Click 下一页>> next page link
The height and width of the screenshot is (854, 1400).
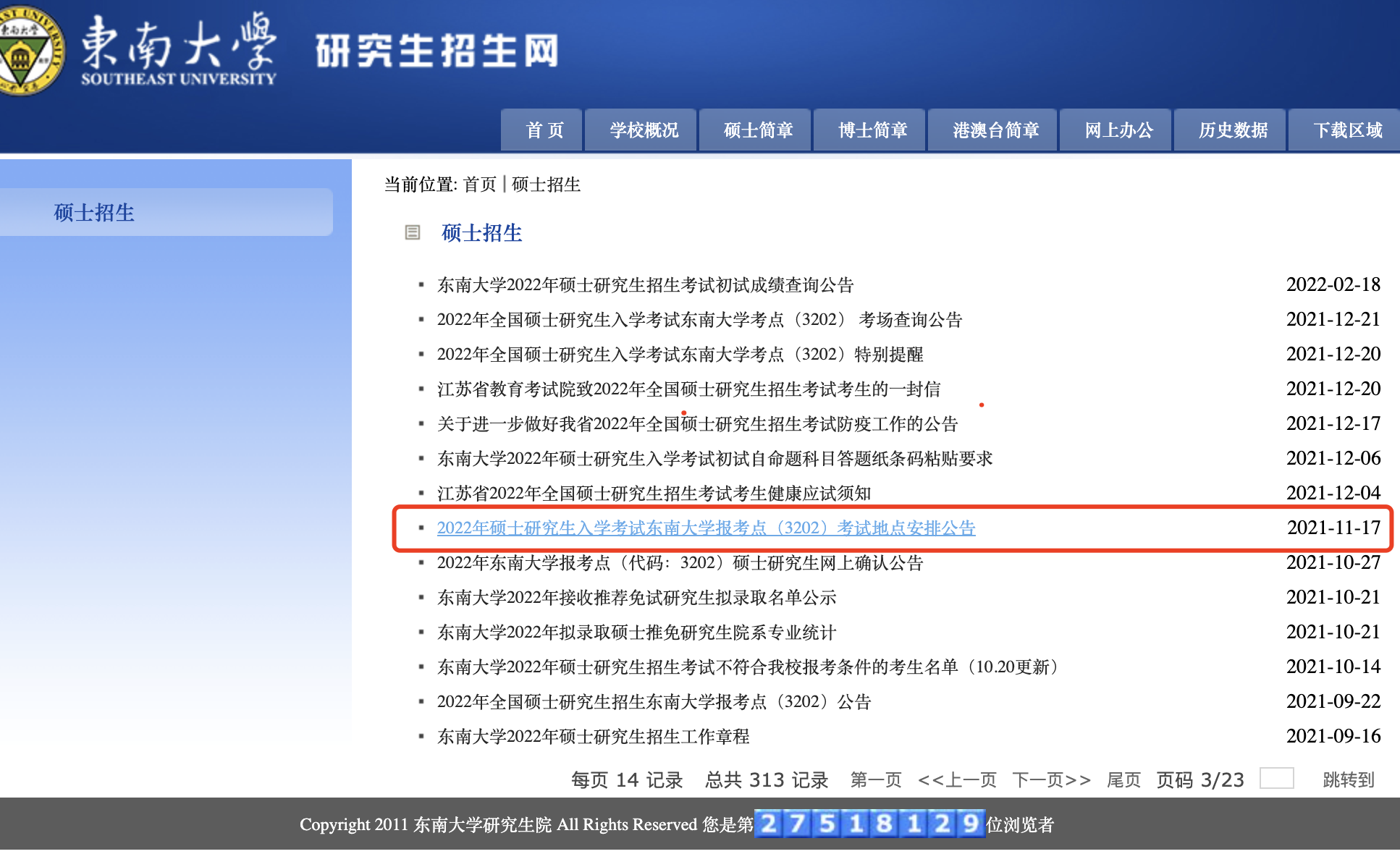1052,779
